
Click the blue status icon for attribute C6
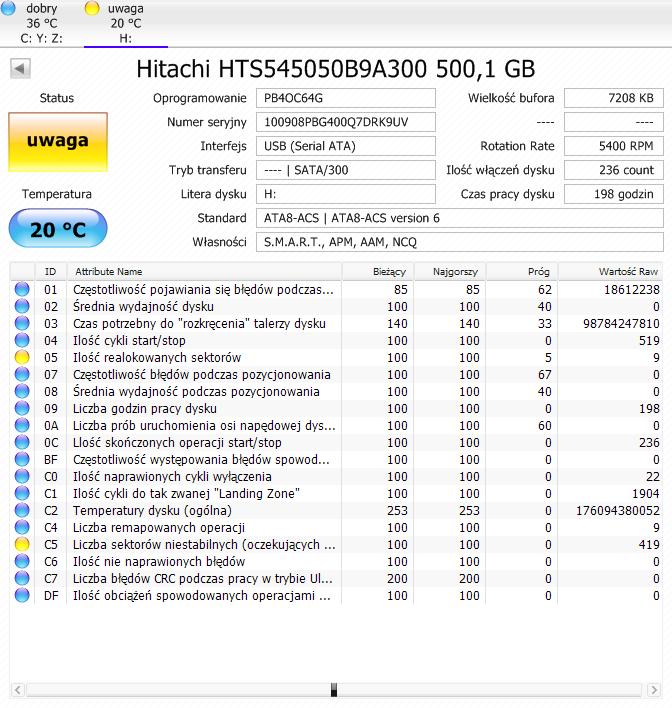tap(22, 561)
